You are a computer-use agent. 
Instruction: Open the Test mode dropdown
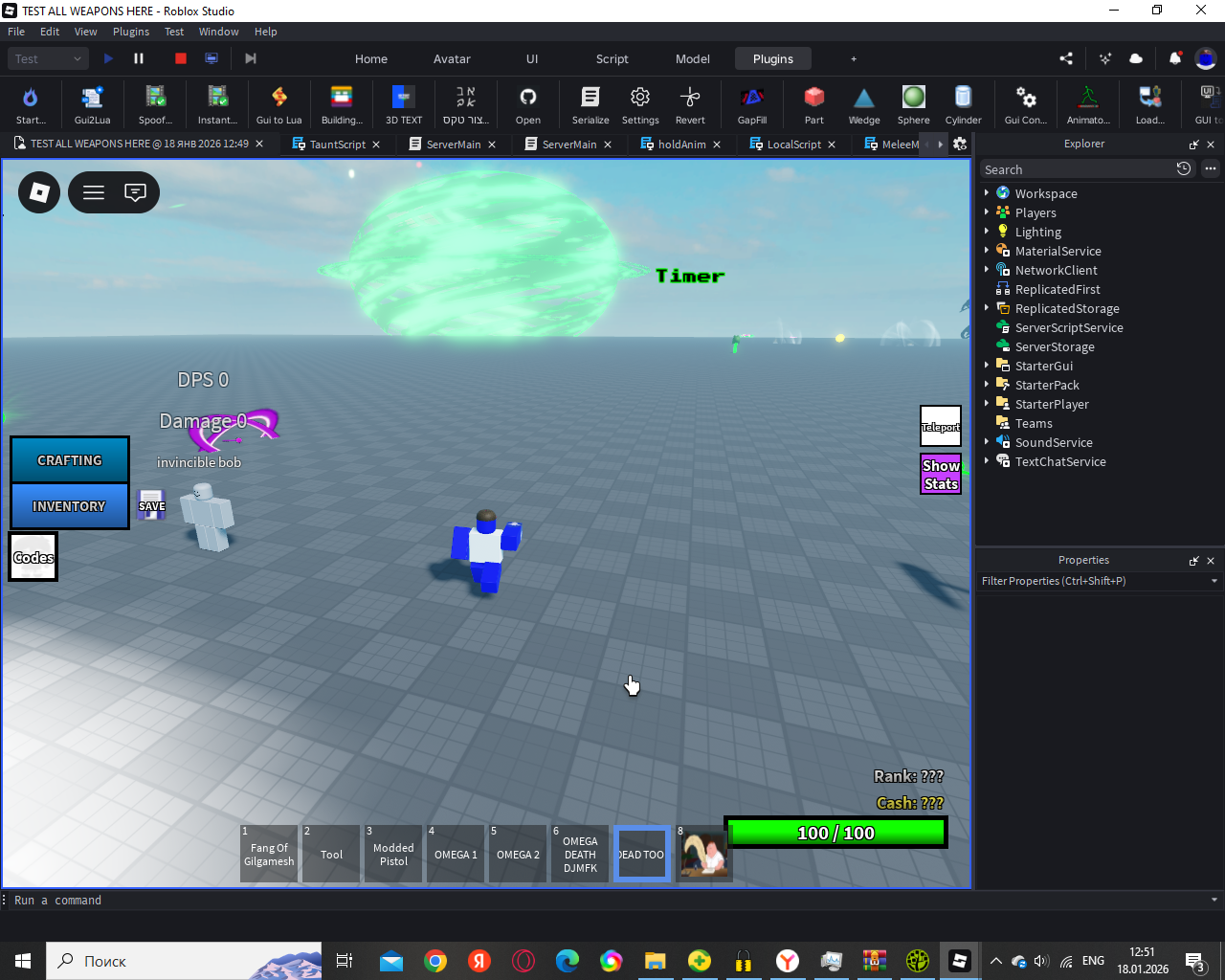[50, 58]
